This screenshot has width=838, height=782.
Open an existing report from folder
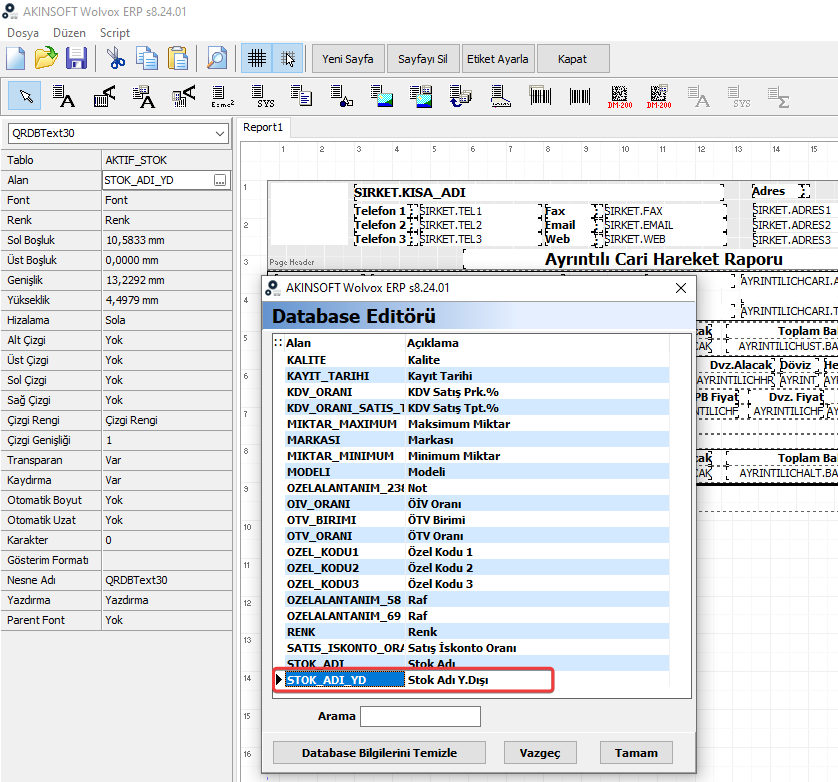pyautogui.click(x=46, y=58)
